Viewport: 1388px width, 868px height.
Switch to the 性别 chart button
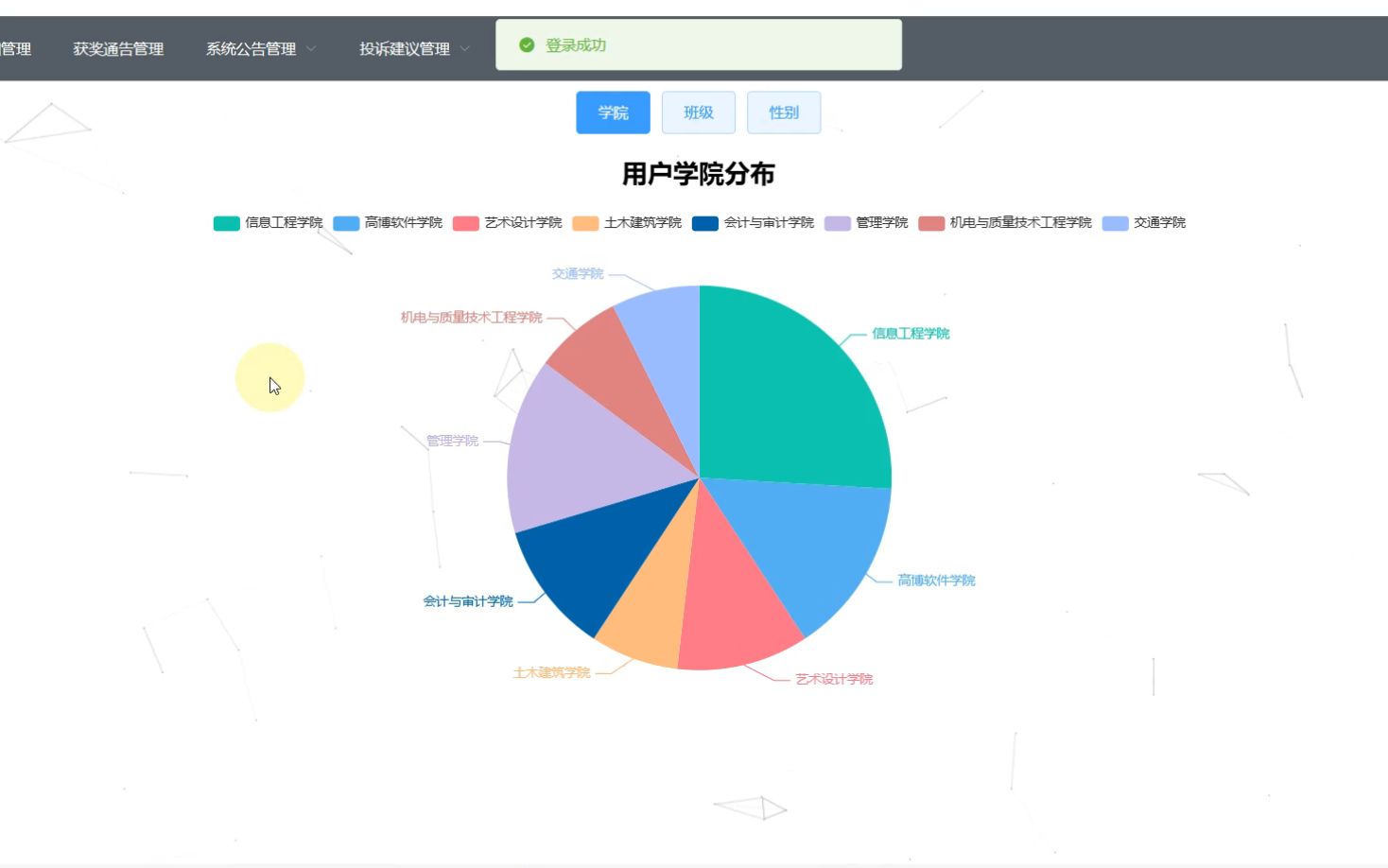[783, 113]
